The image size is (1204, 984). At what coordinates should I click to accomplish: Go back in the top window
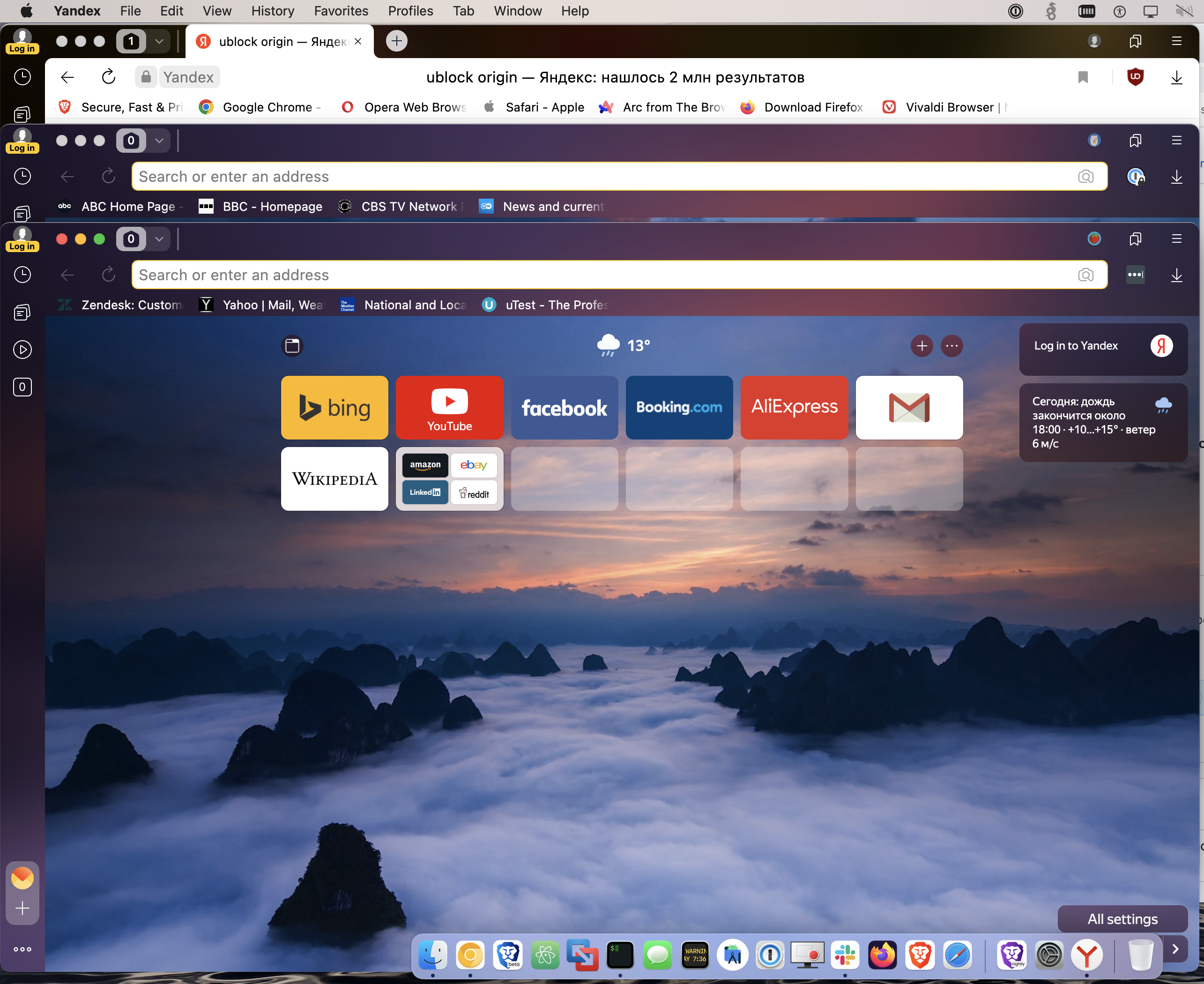(x=67, y=77)
